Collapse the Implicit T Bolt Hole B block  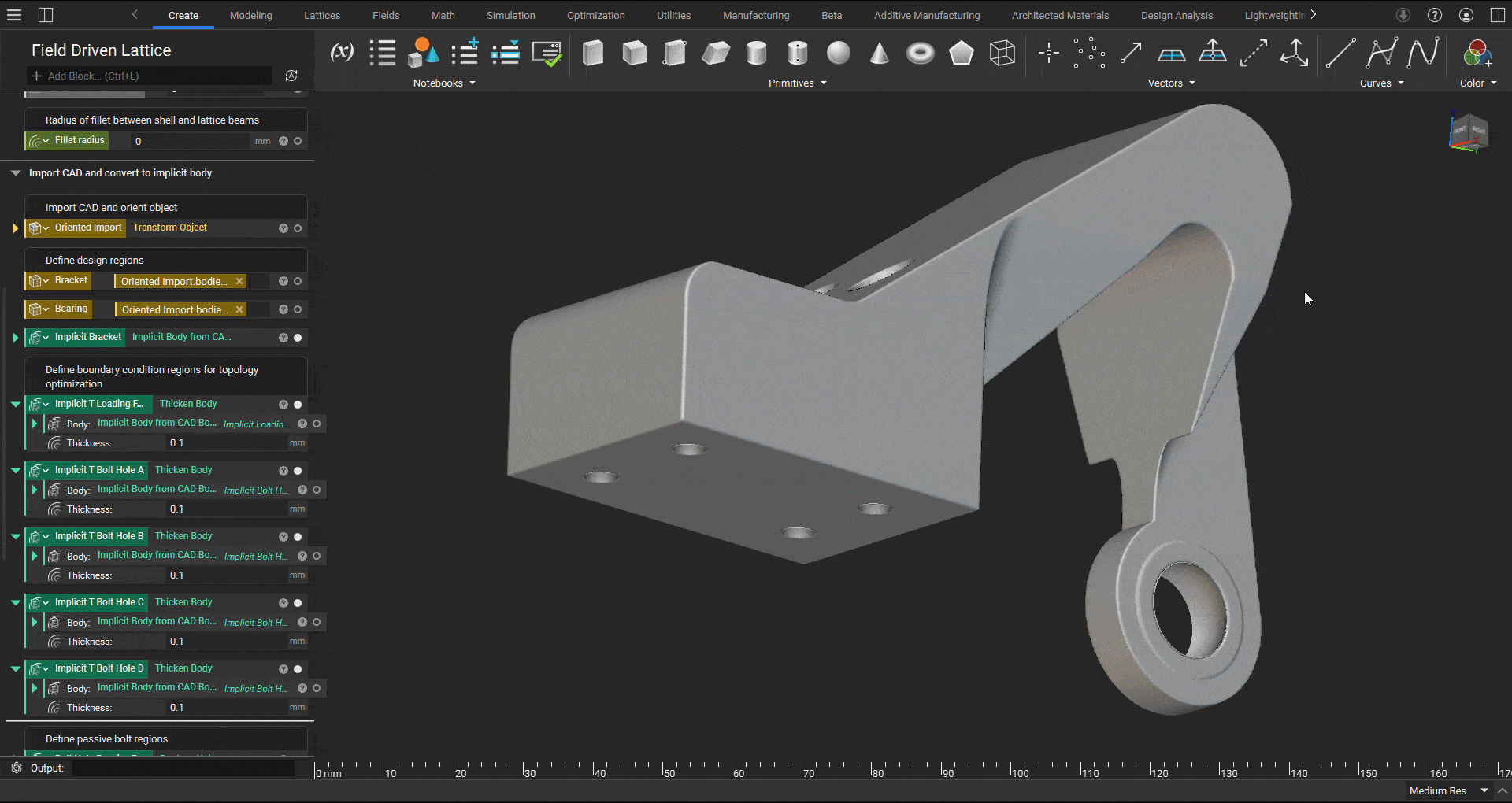pos(15,536)
